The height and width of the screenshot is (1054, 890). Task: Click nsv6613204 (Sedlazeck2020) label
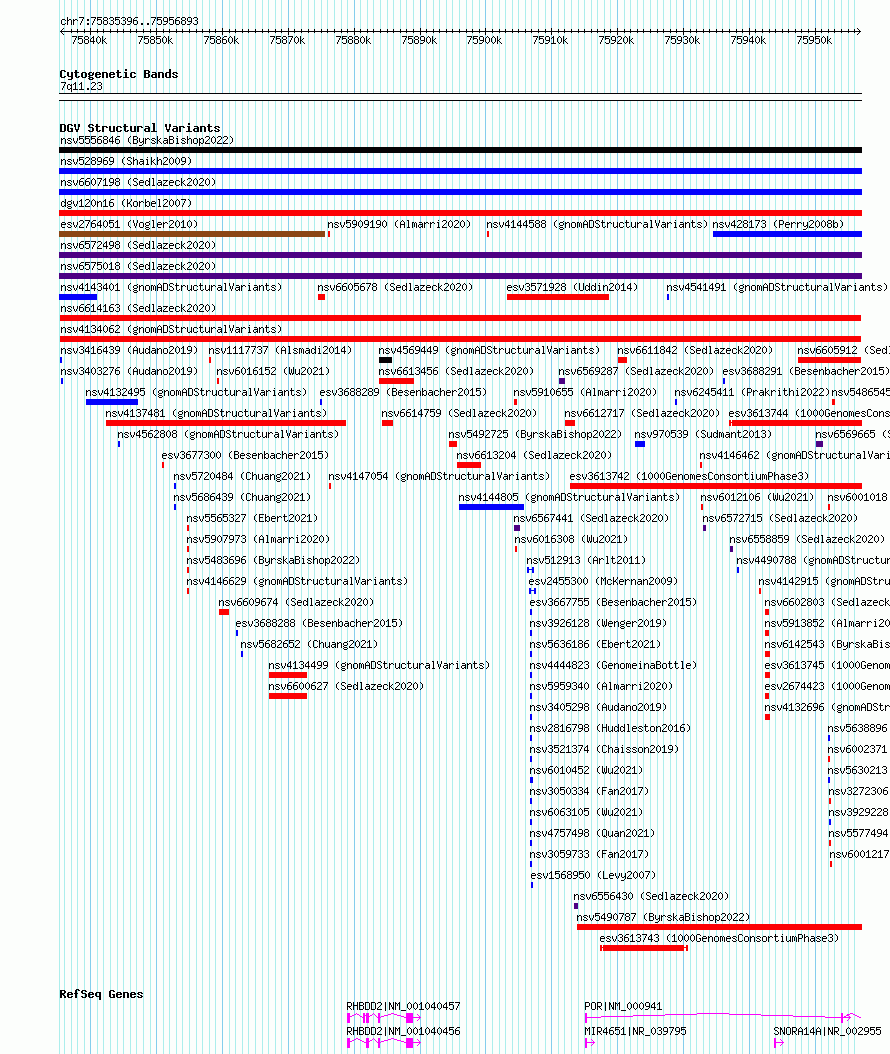(534, 455)
